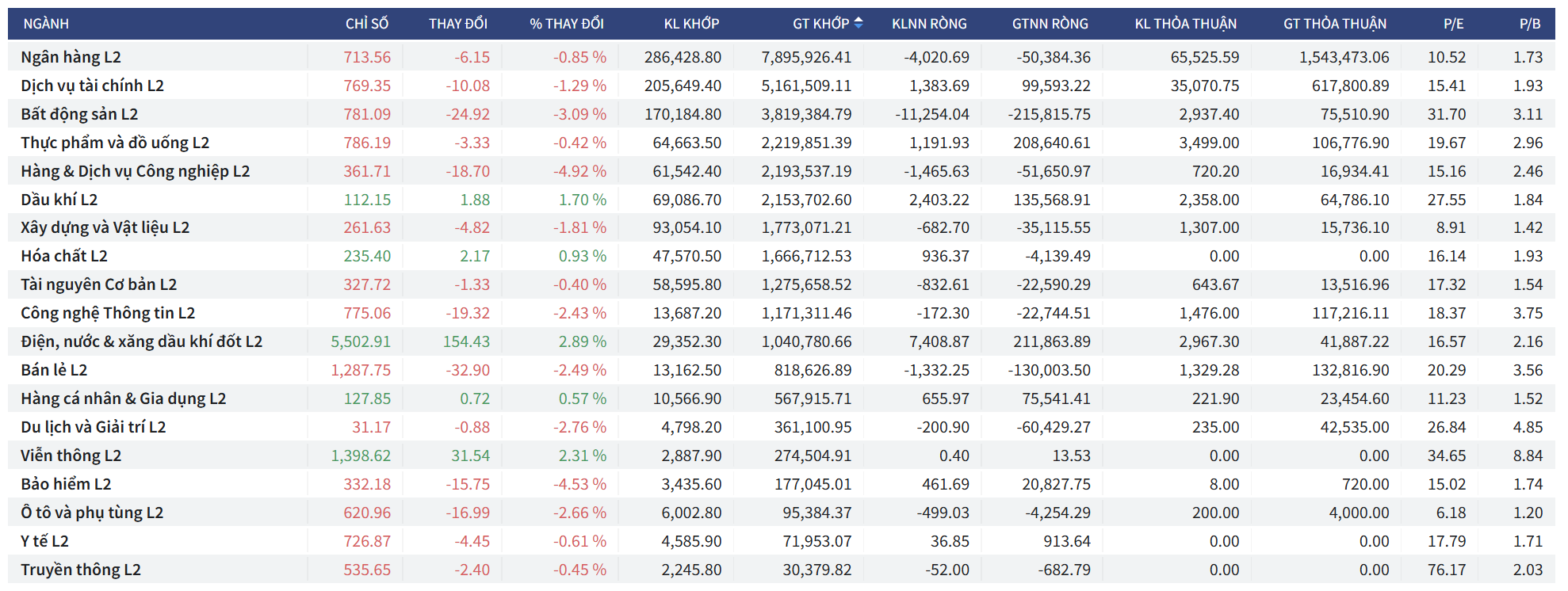This screenshot has height=591, width=1568.
Task: Select the Viễn thông L2 sector name
Action: point(71,456)
